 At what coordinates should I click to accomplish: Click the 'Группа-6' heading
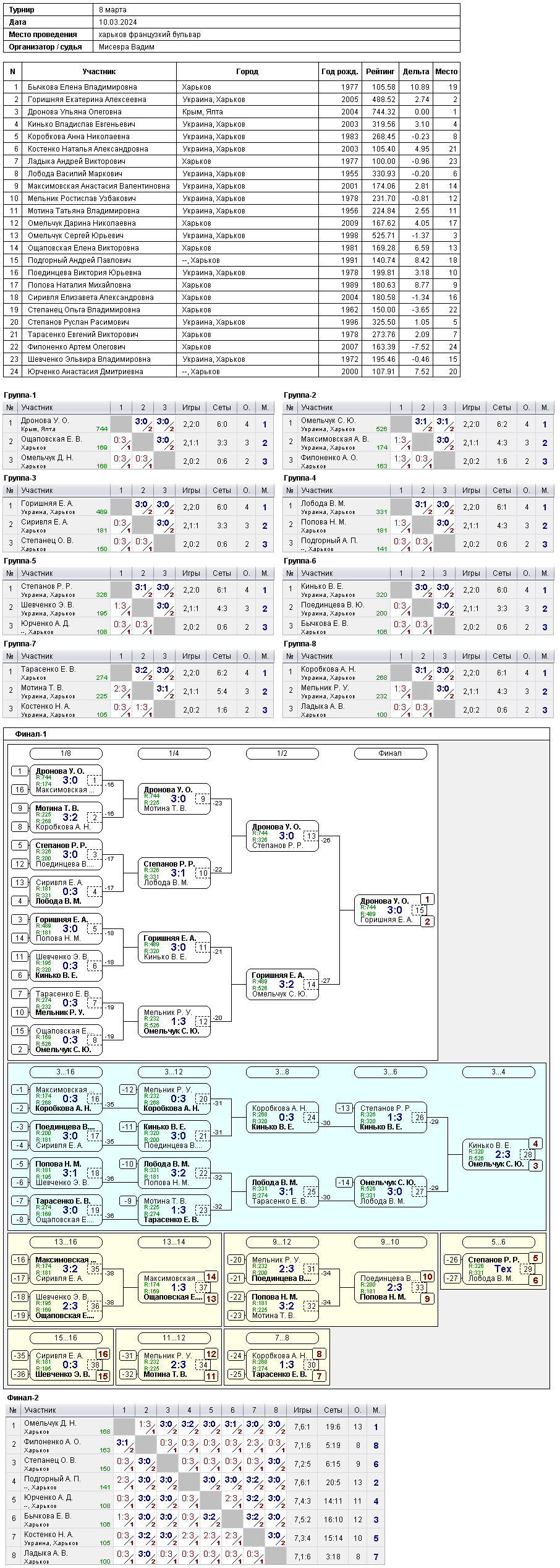click(x=300, y=561)
